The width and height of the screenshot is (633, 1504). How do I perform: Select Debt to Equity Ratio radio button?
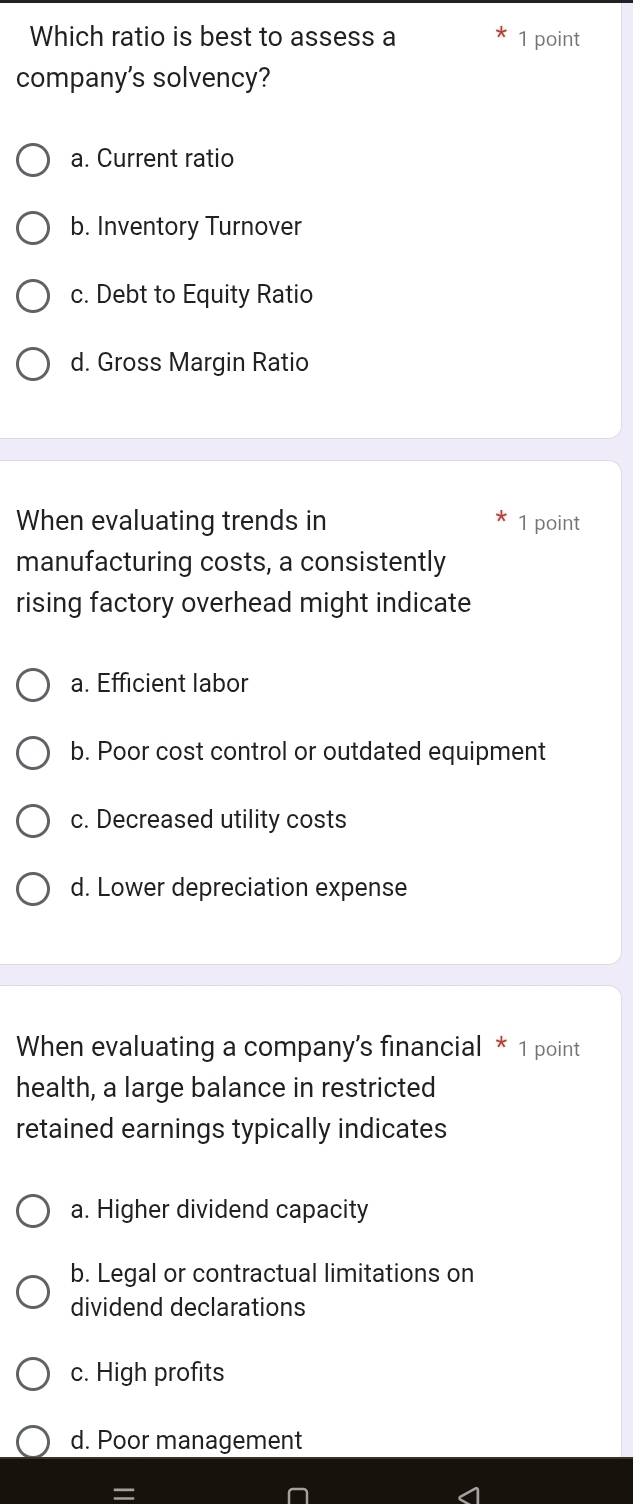(33, 295)
